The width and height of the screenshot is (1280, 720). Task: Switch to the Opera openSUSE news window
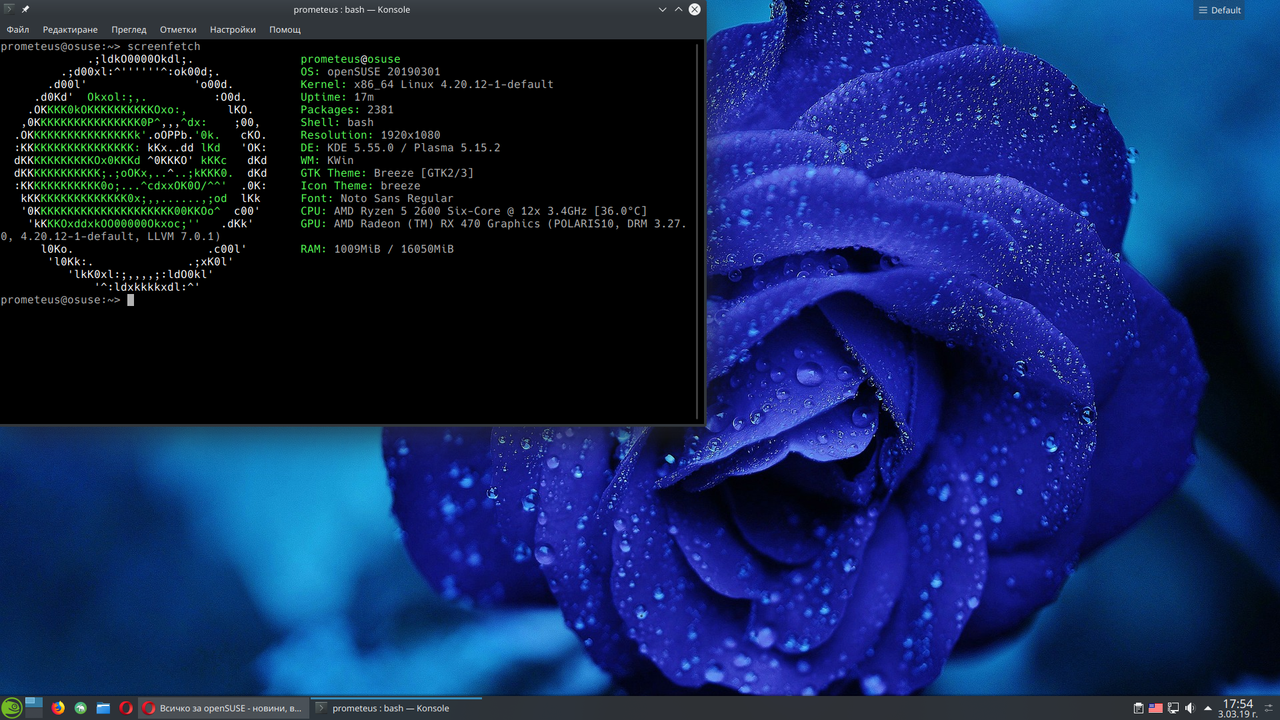click(x=222, y=708)
